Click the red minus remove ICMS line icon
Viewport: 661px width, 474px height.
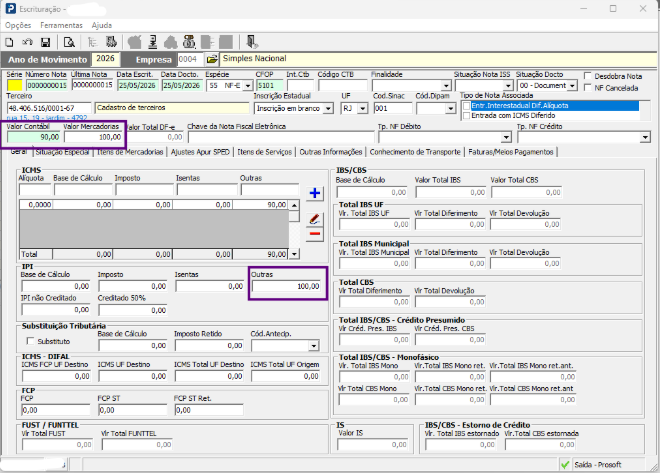click(x=314, y=234)
